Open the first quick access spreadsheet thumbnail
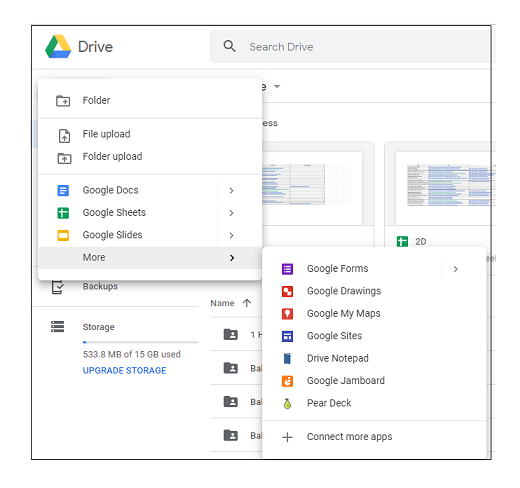This screenshot has width=520, height=488. 311,188
